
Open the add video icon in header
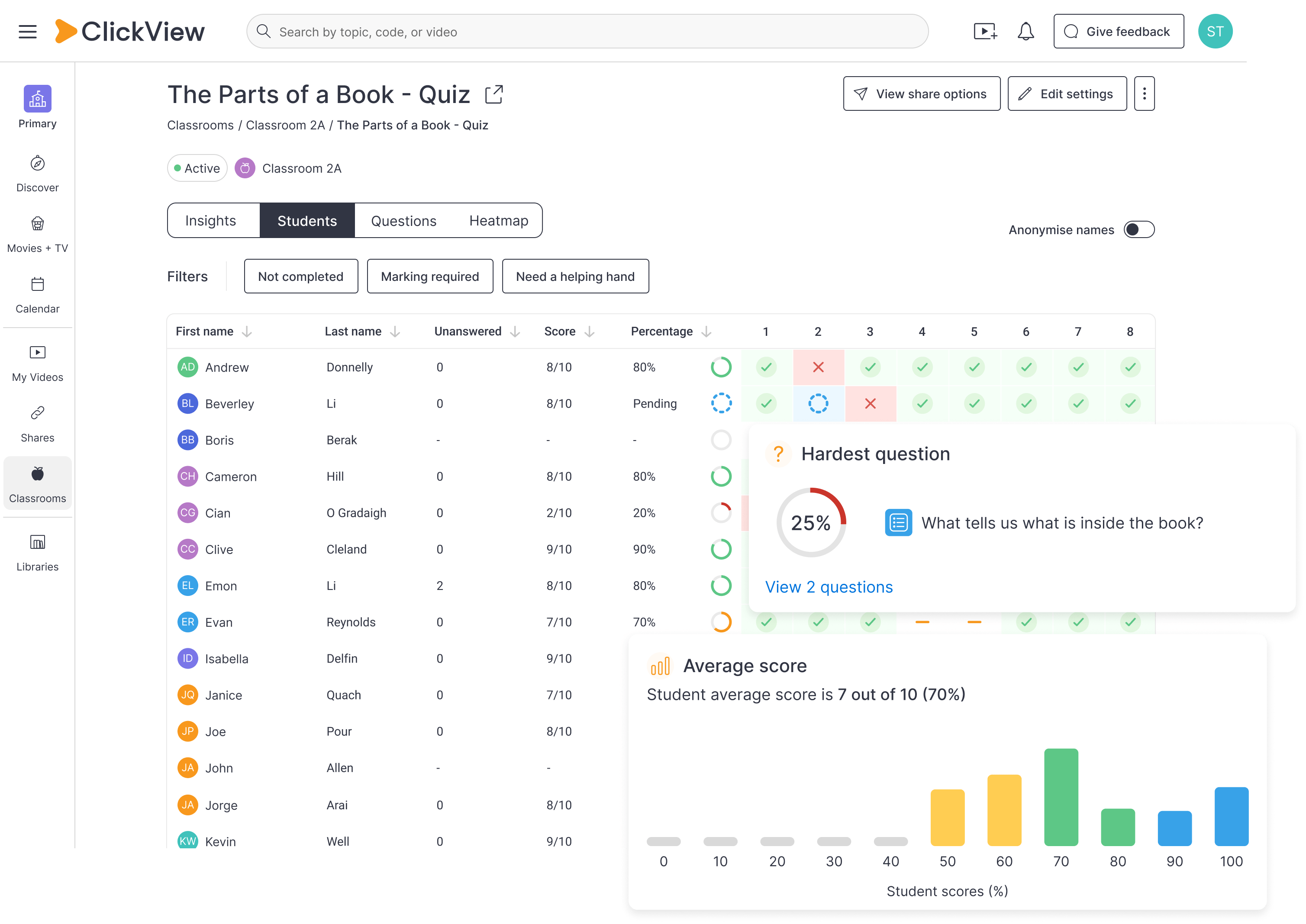point(985,32)
